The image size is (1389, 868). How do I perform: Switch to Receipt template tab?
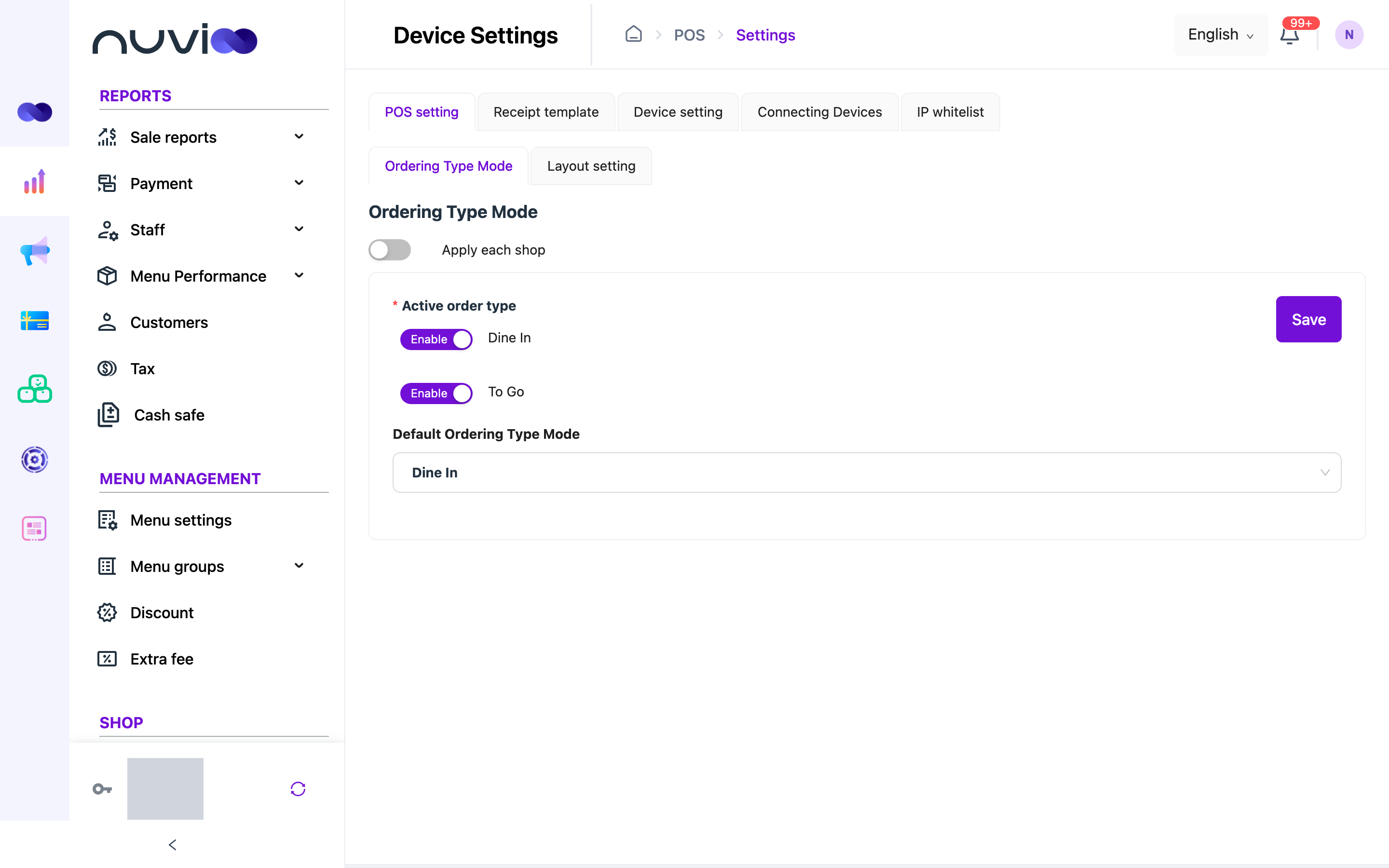pos(546,112)
